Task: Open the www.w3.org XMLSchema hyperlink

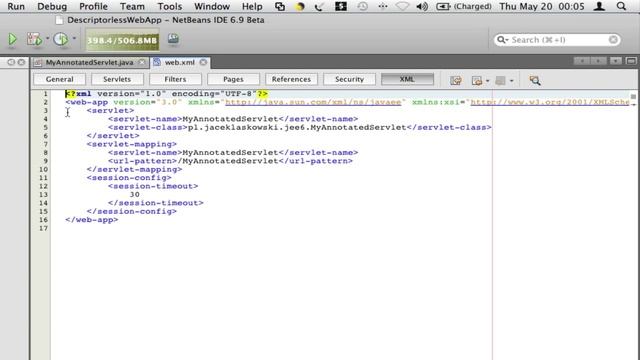Action: point(550,102)
